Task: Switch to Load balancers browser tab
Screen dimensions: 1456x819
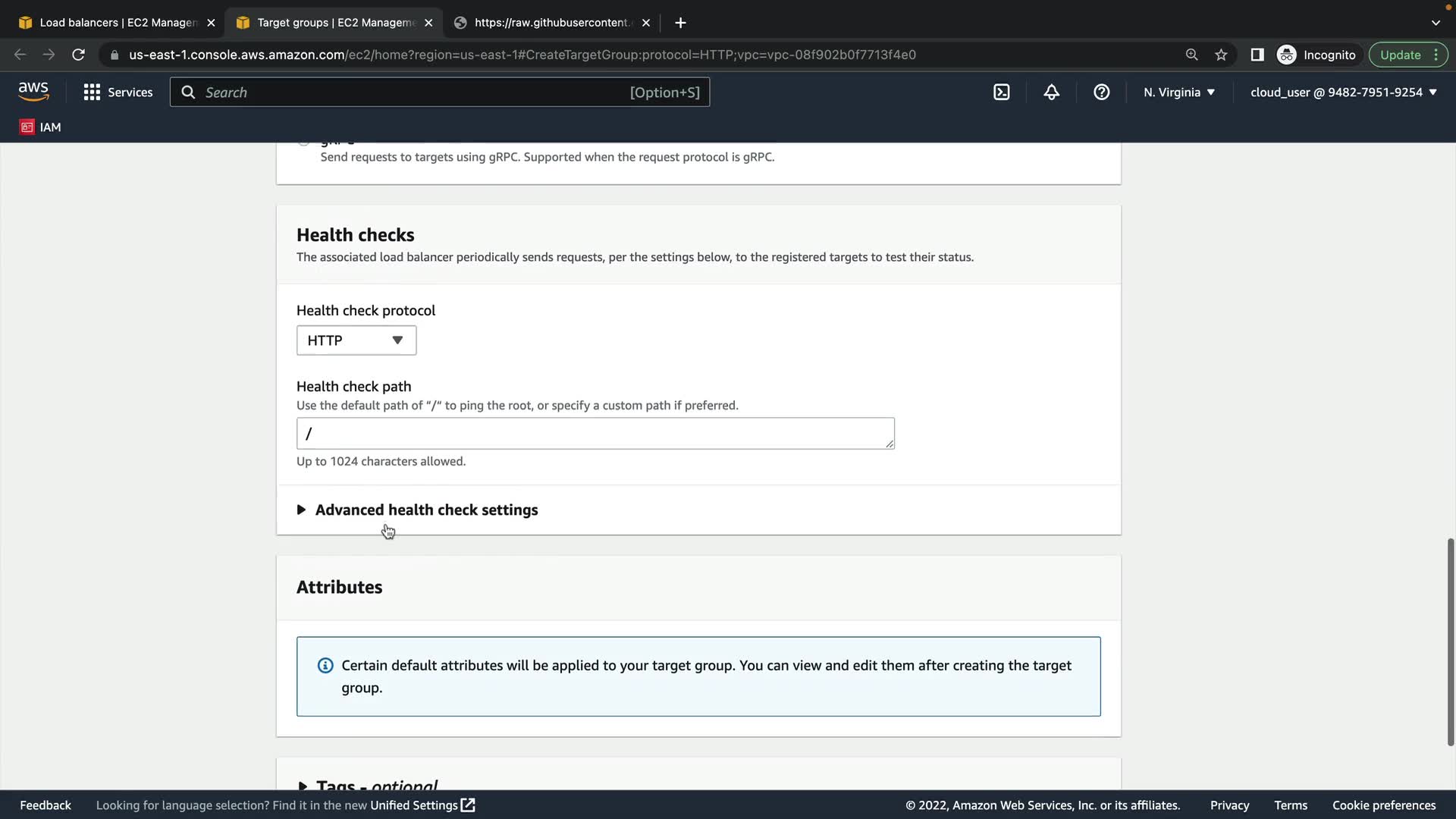Action: [118, 23]
